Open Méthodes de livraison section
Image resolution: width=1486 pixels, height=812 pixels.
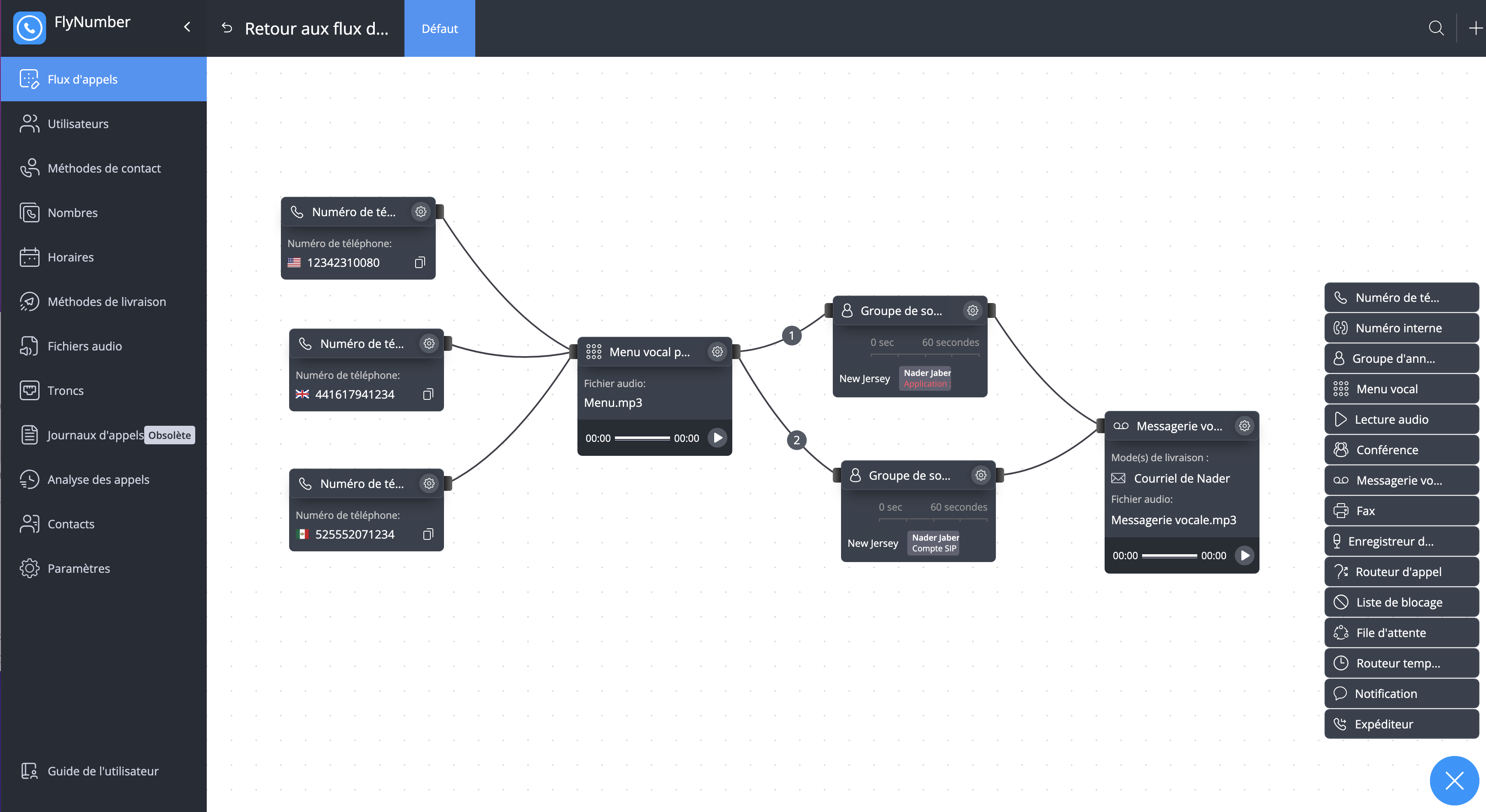(104, 301)
